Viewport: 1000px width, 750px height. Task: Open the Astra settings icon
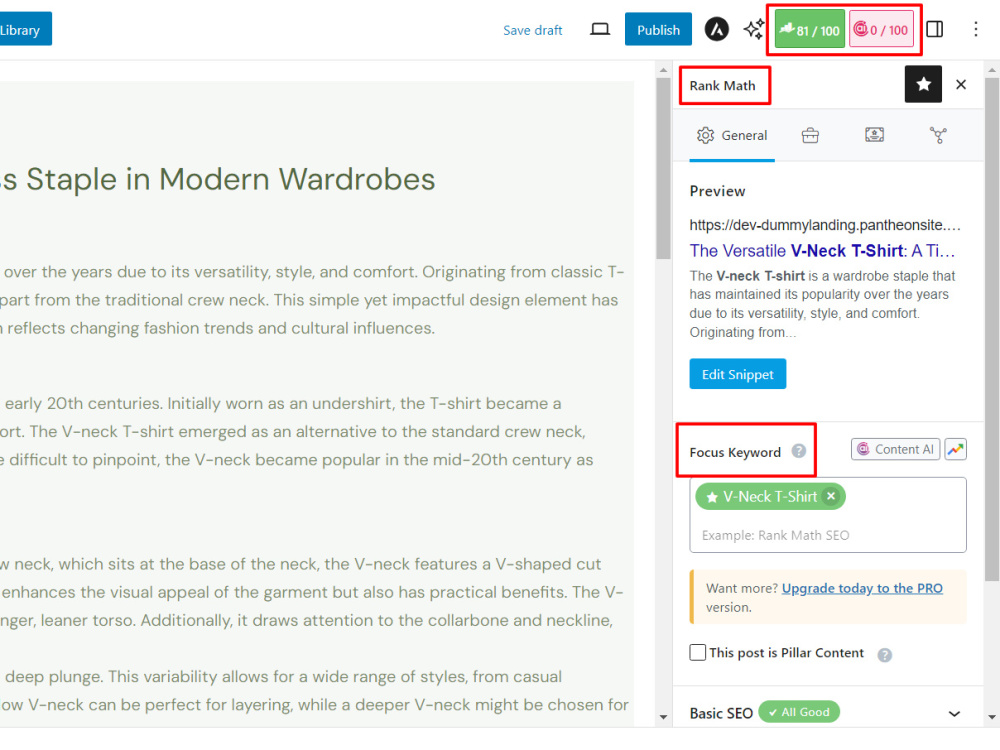[x=716, y=29]
